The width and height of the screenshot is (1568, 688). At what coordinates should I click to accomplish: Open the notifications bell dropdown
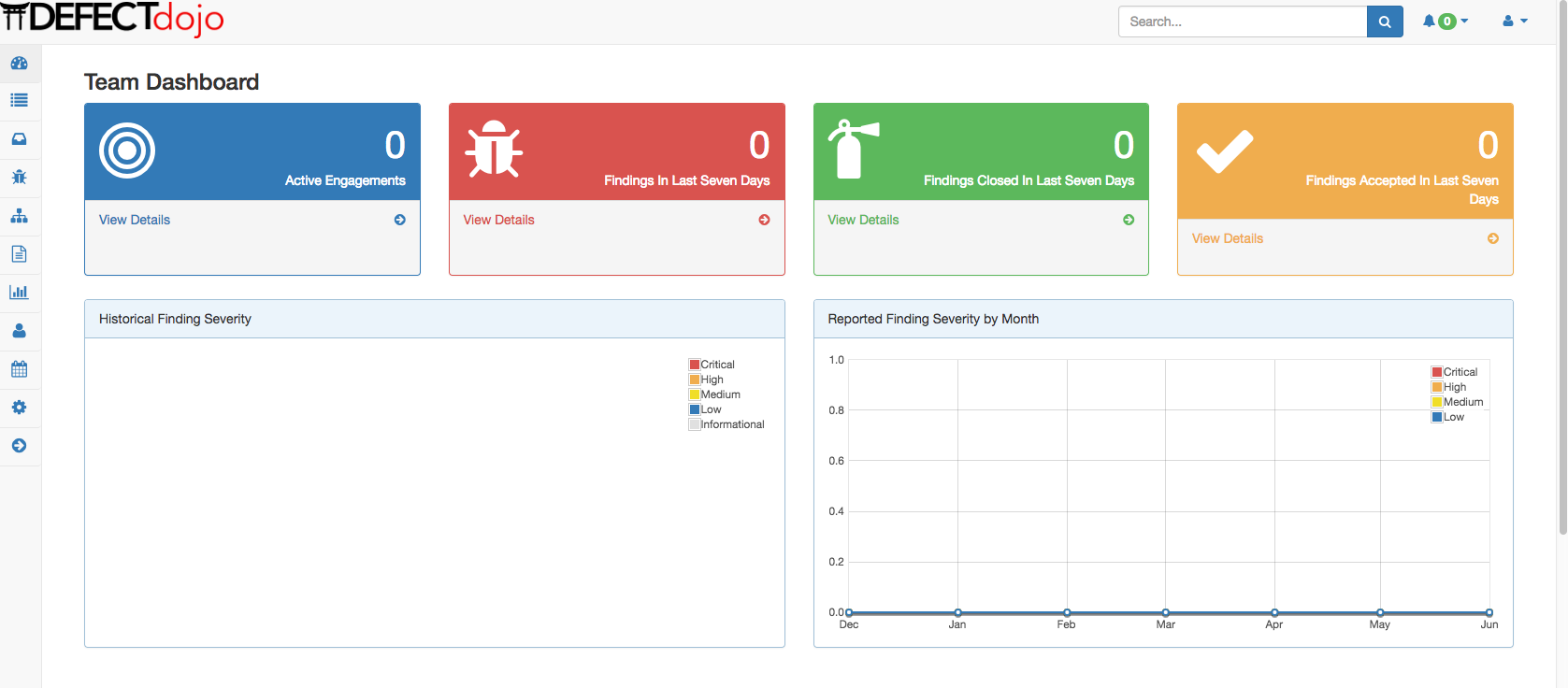coord(1445,21)
